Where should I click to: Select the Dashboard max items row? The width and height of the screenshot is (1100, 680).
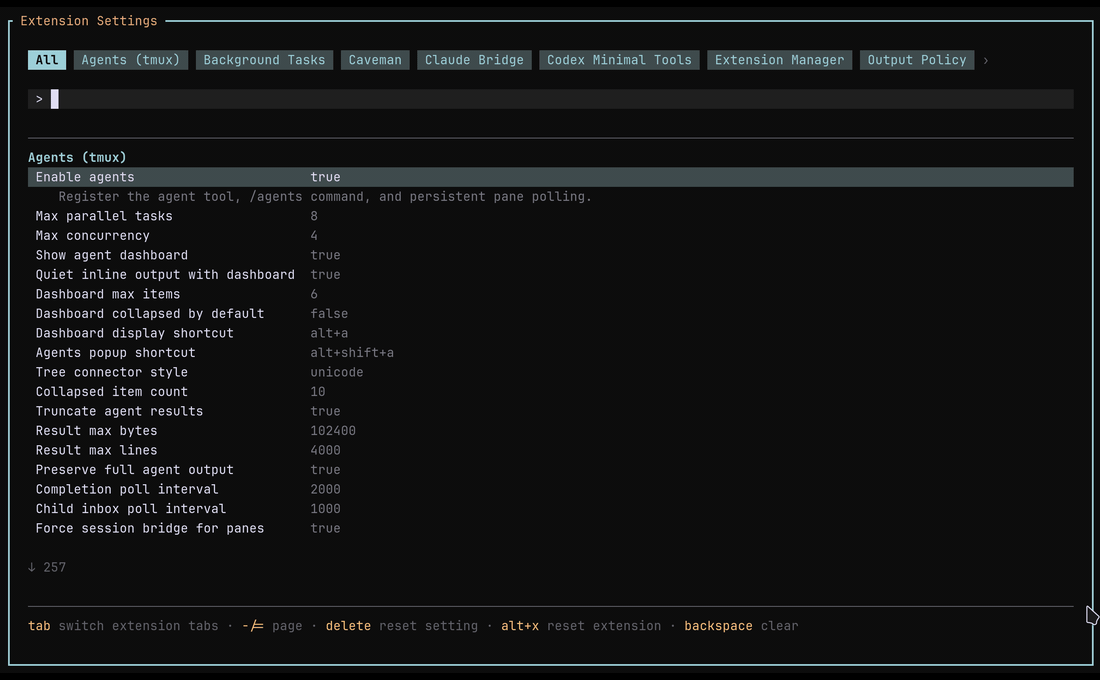pyautogui.click(x=551, y=294)
